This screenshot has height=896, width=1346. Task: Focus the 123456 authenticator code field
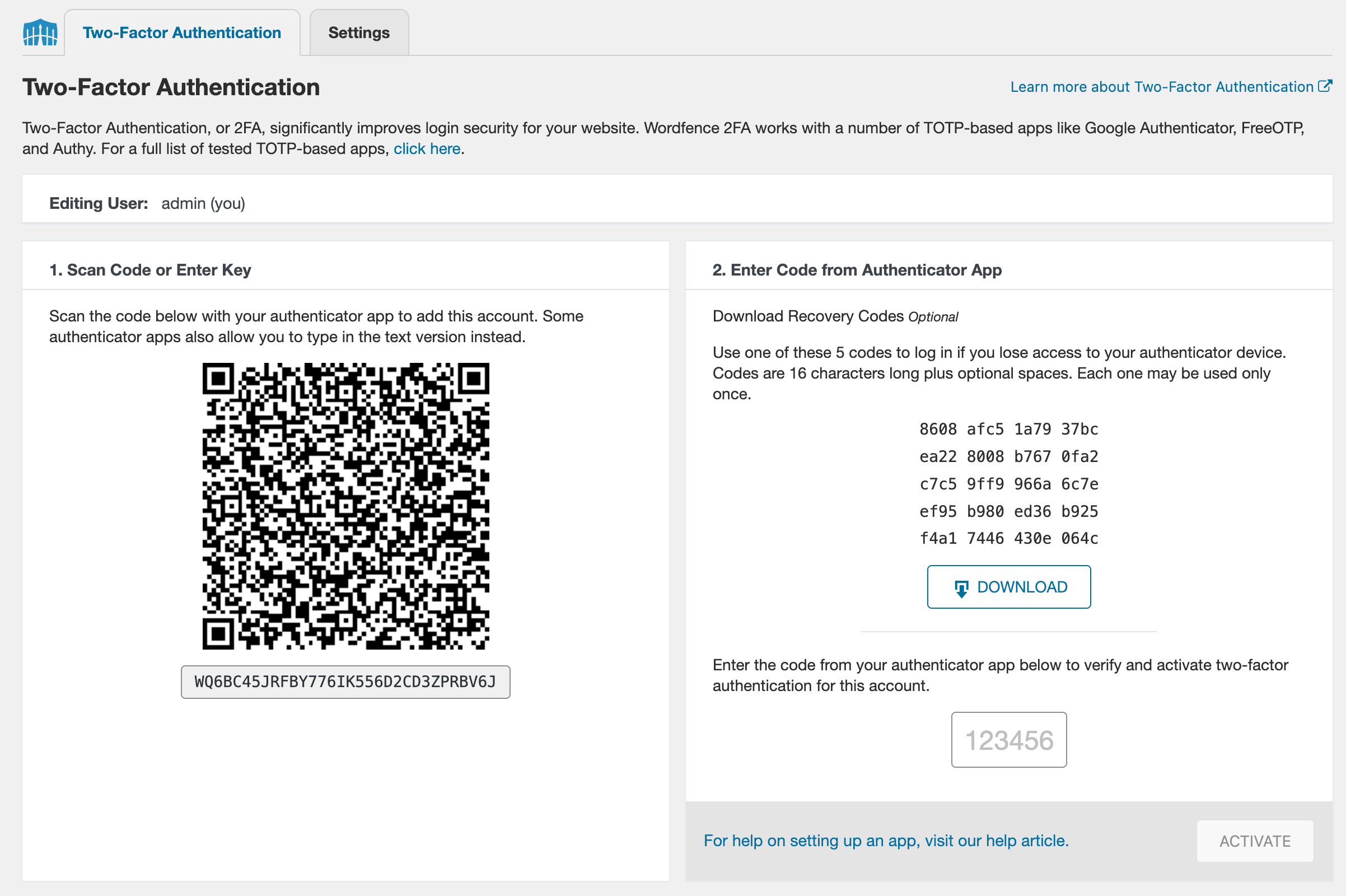click(x=1008, y=739)
